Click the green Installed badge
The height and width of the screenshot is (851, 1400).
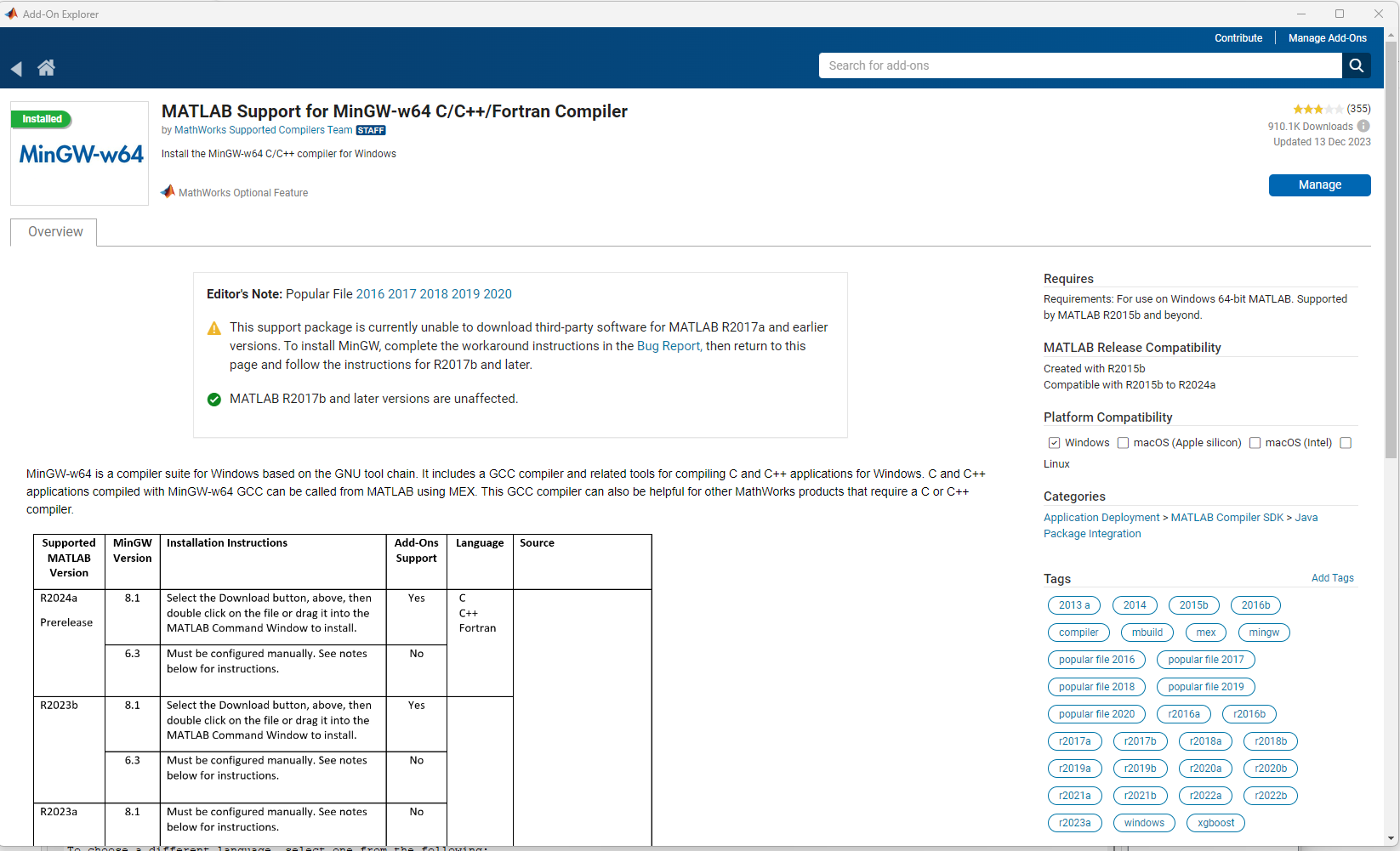tap(42, 120)
